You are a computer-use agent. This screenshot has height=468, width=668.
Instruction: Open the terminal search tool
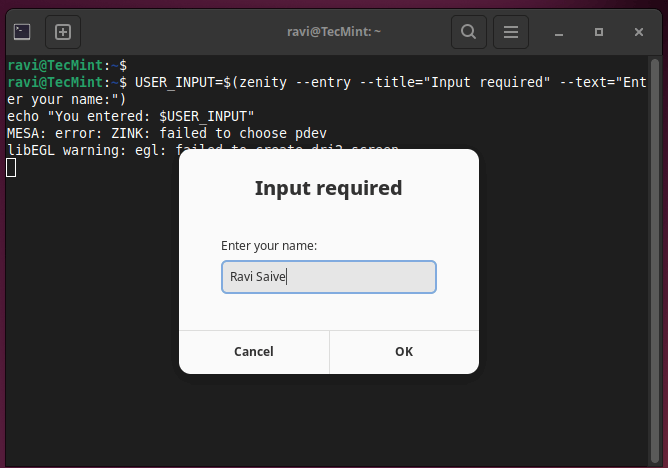click(467, 32)
